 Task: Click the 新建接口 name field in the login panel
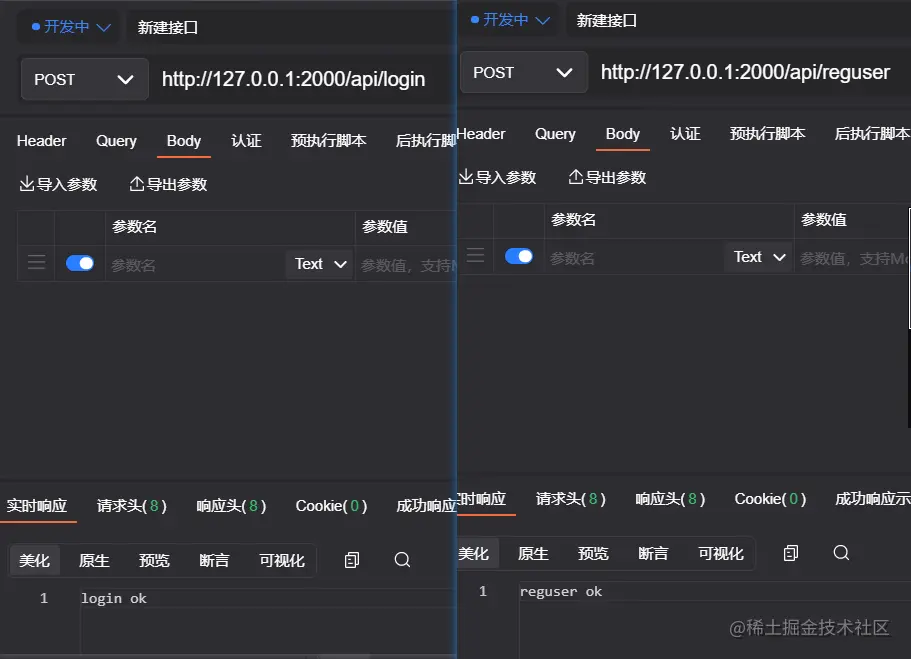290,27
